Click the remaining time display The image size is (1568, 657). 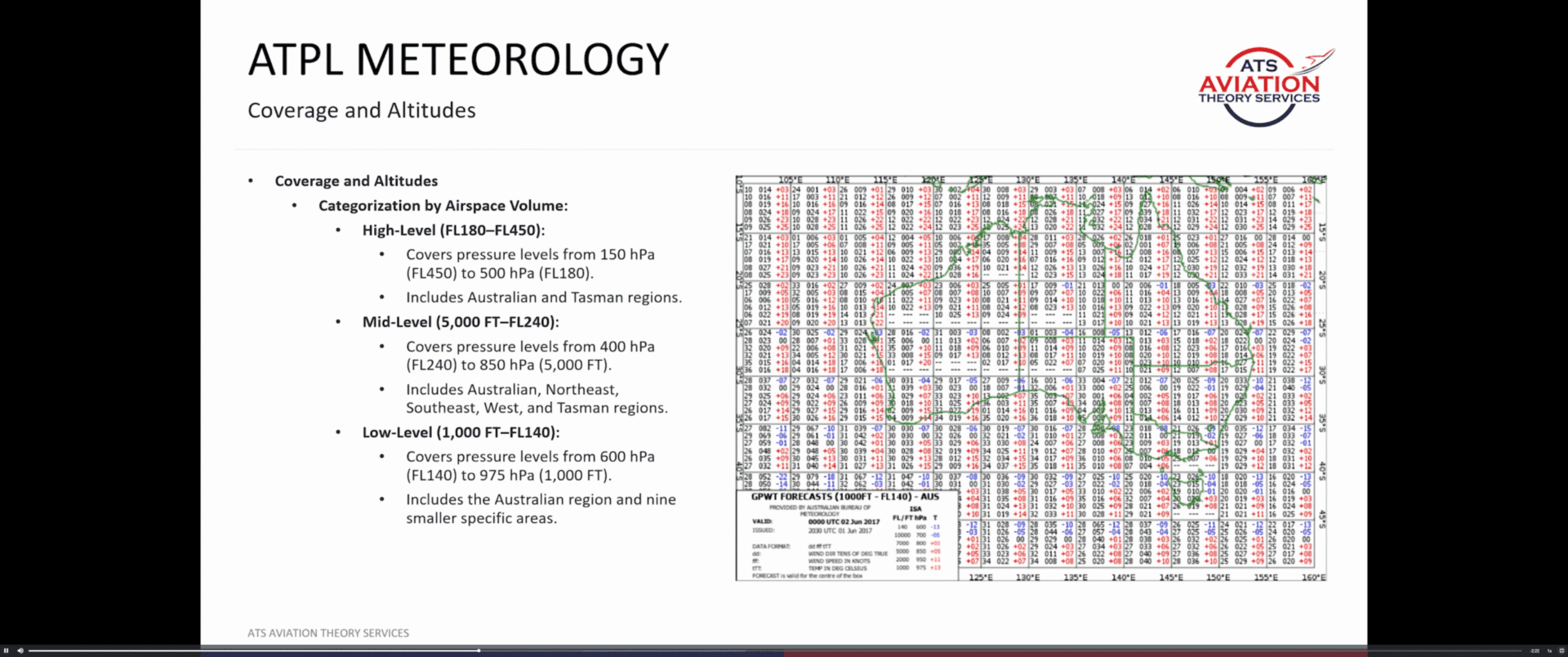point(1535,650)
